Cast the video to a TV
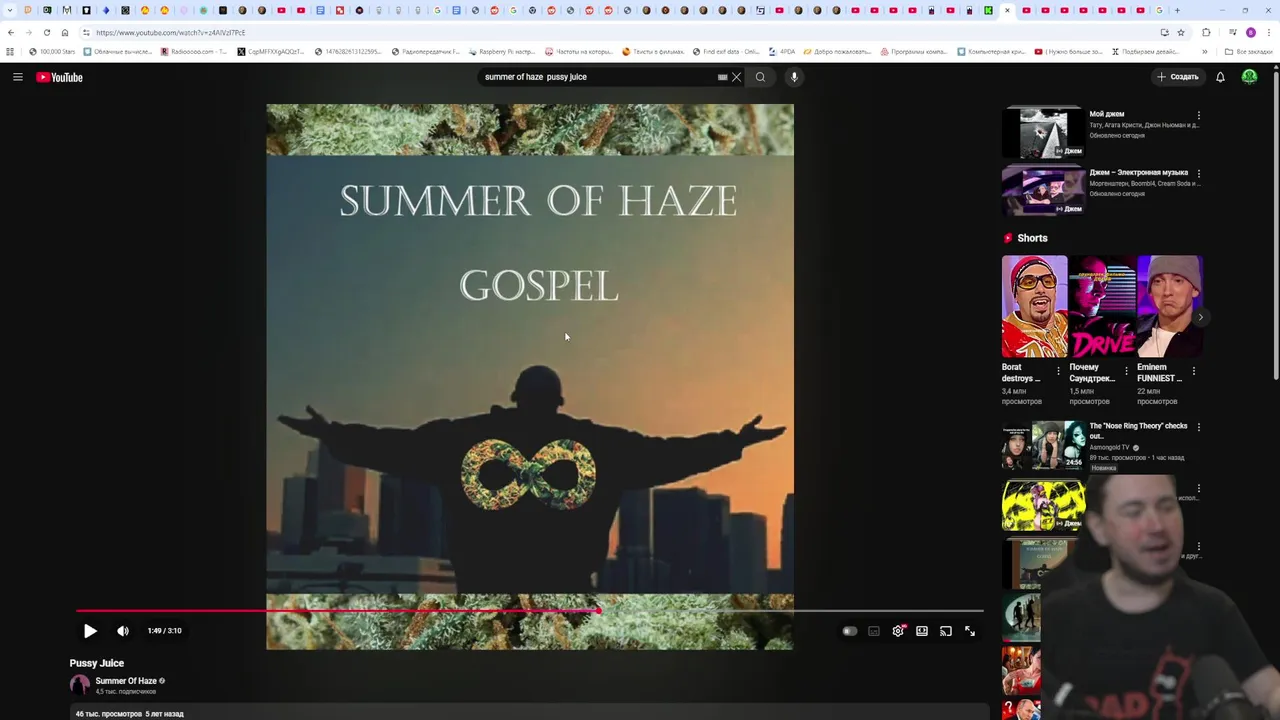Viewport: 1280px width, 720px height. [946, 631]
